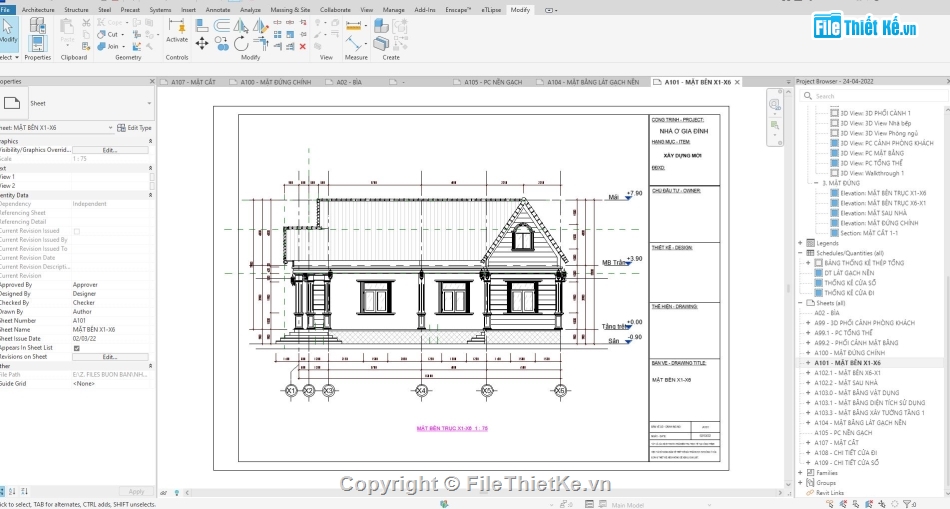Image resolution: width=950 pixels, height=509 pixels.
Task: Select the Offset tool in Modify panel
Action: click(x=222, y=25)
